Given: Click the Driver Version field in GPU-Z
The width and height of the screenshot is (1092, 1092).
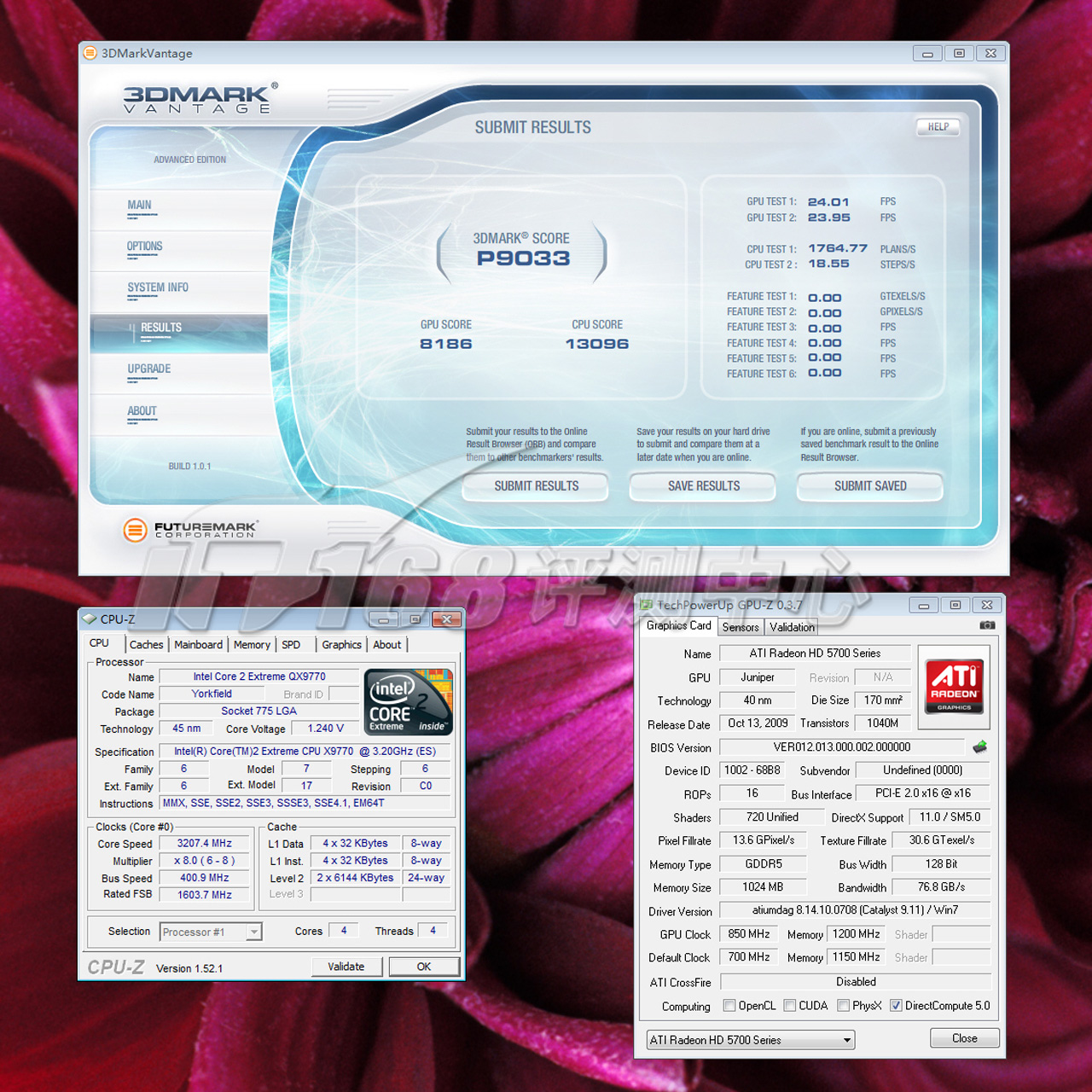Looking at the screenshot, I should (855, 910).
